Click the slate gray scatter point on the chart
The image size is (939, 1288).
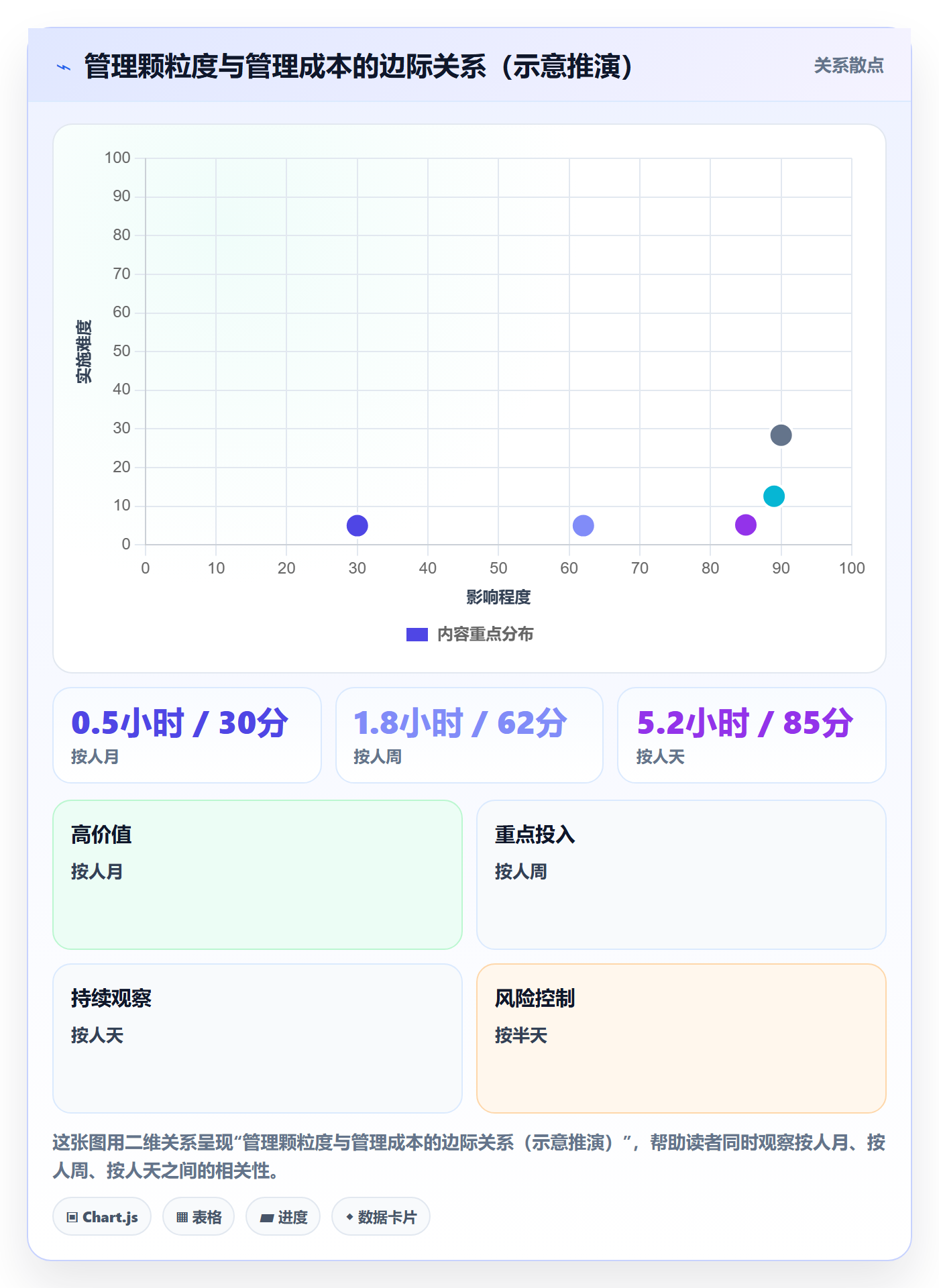click(x=781, y=435)
